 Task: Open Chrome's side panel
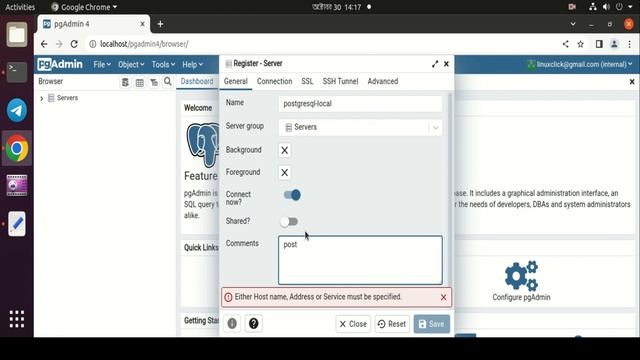tap(599, 44)
